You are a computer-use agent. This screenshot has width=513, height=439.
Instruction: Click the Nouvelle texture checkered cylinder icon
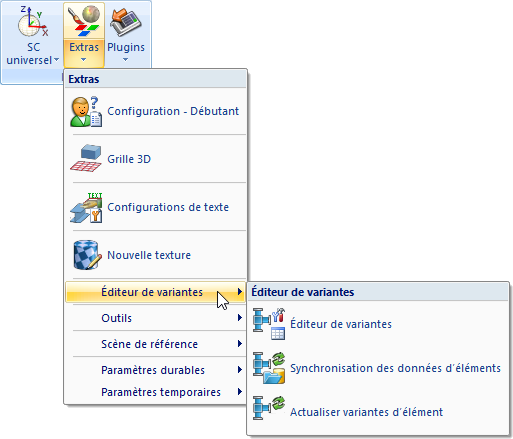87,255
